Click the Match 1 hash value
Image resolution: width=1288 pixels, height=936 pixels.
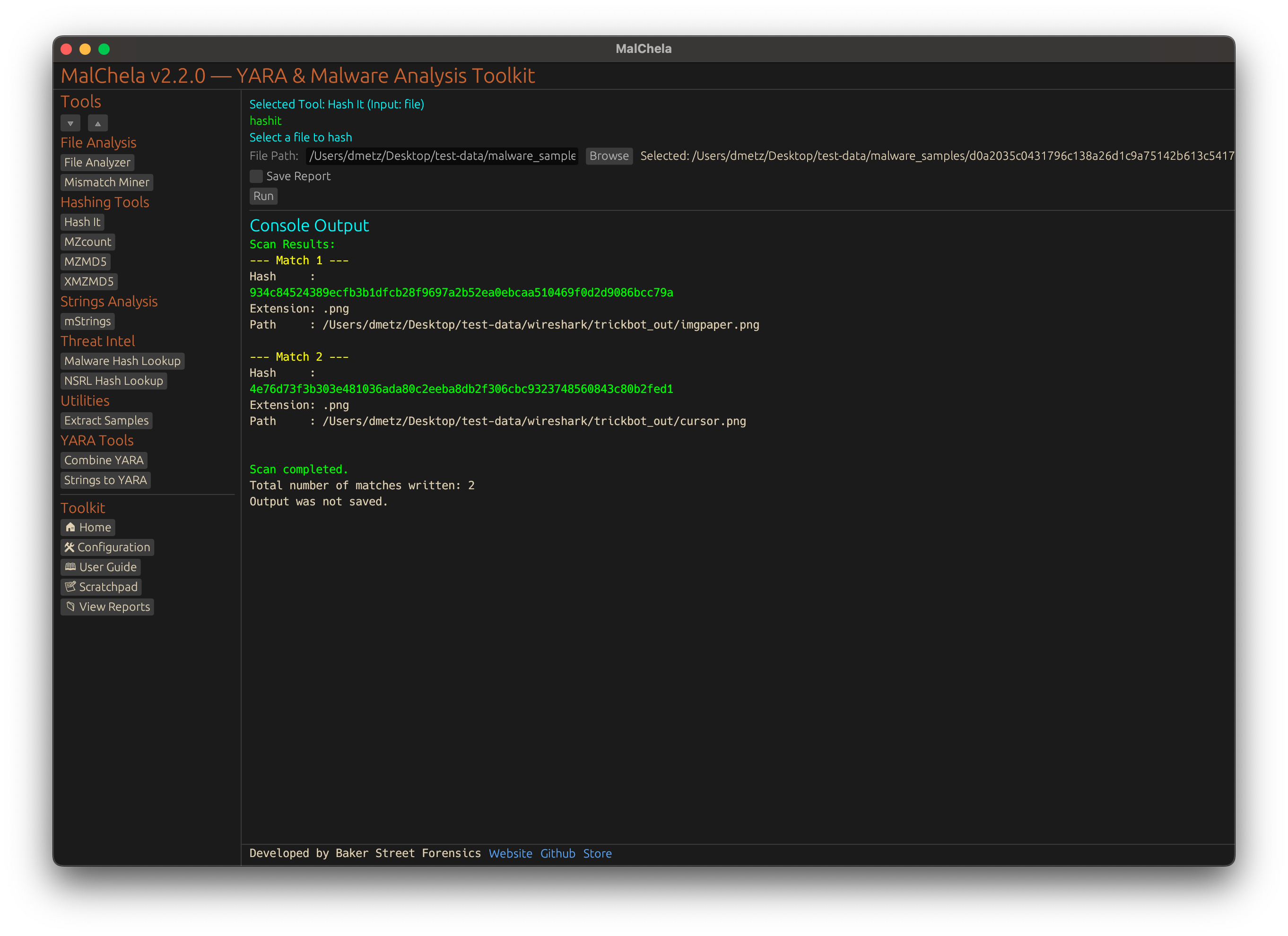click(x=461, y=292)
